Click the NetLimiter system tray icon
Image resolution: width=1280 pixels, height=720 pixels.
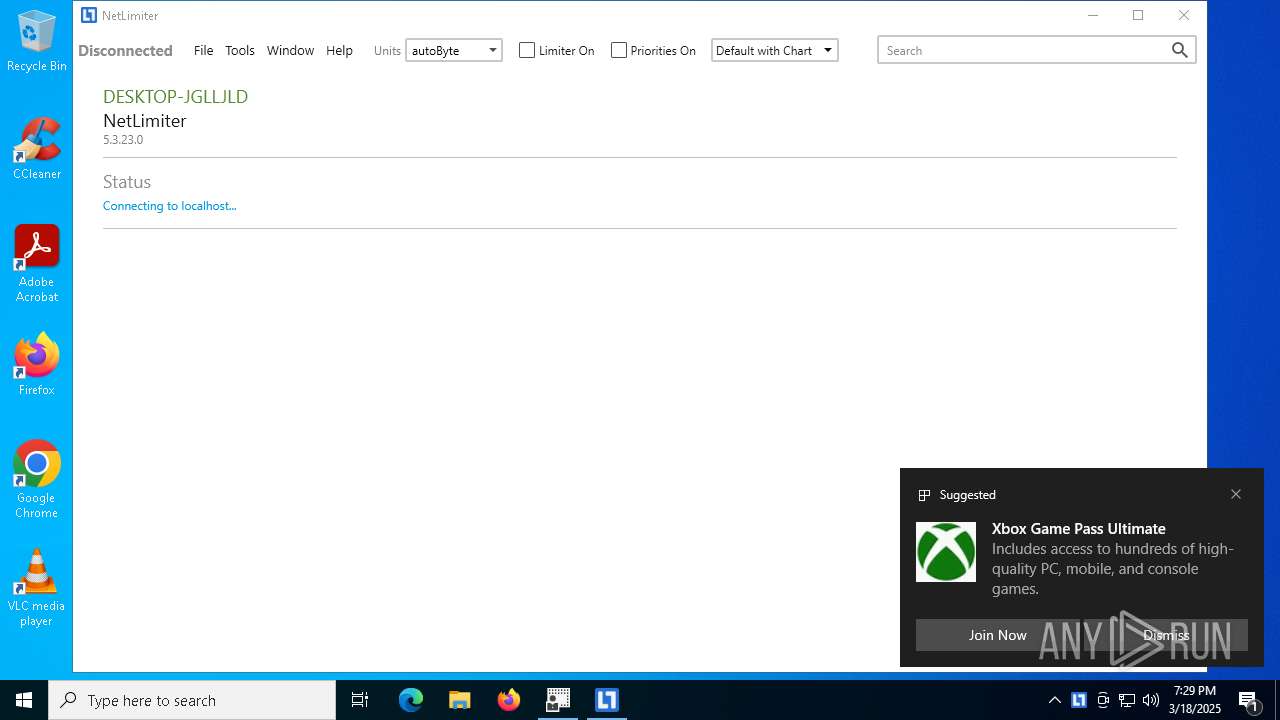pyautogui.click(x=1079, y=700)
